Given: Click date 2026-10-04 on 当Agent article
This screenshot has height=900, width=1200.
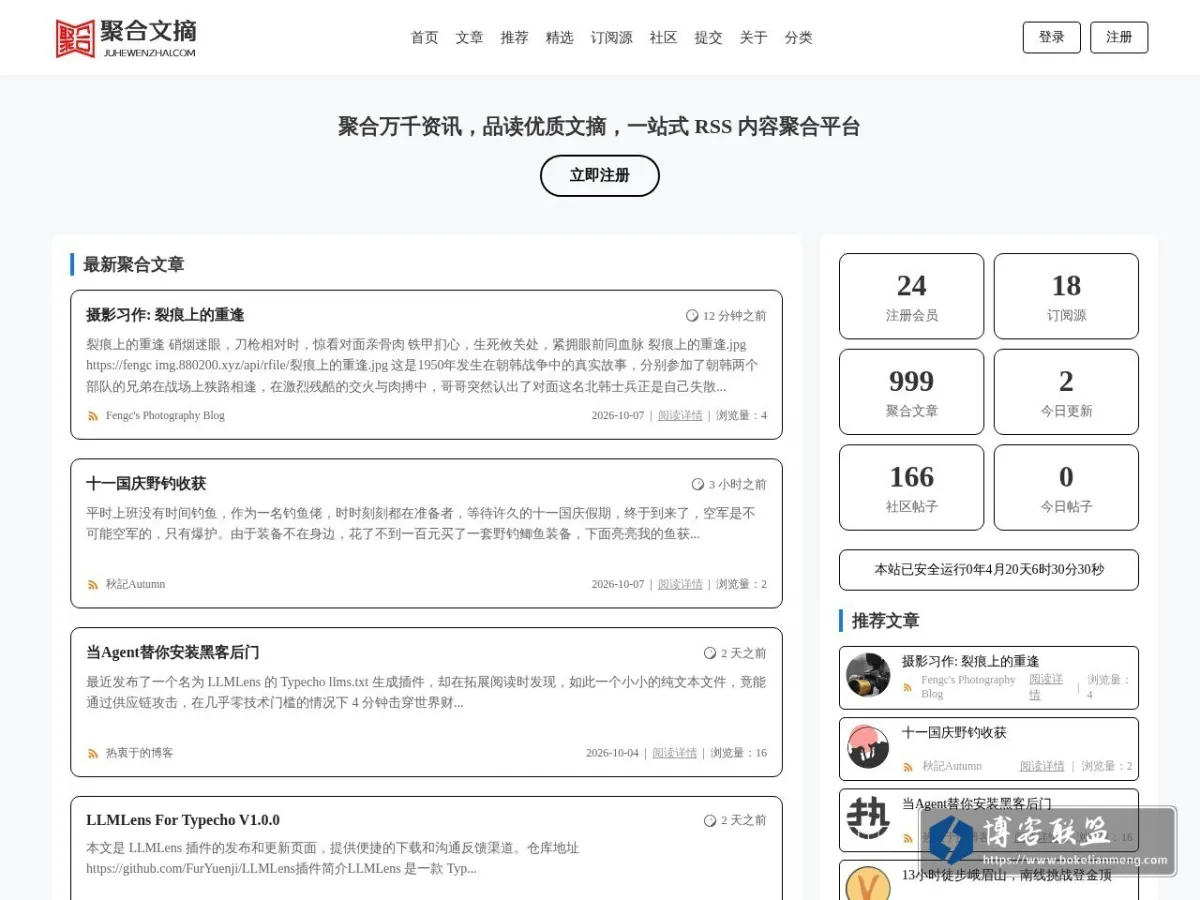Looking at the screenshot, I should point(612,753).
